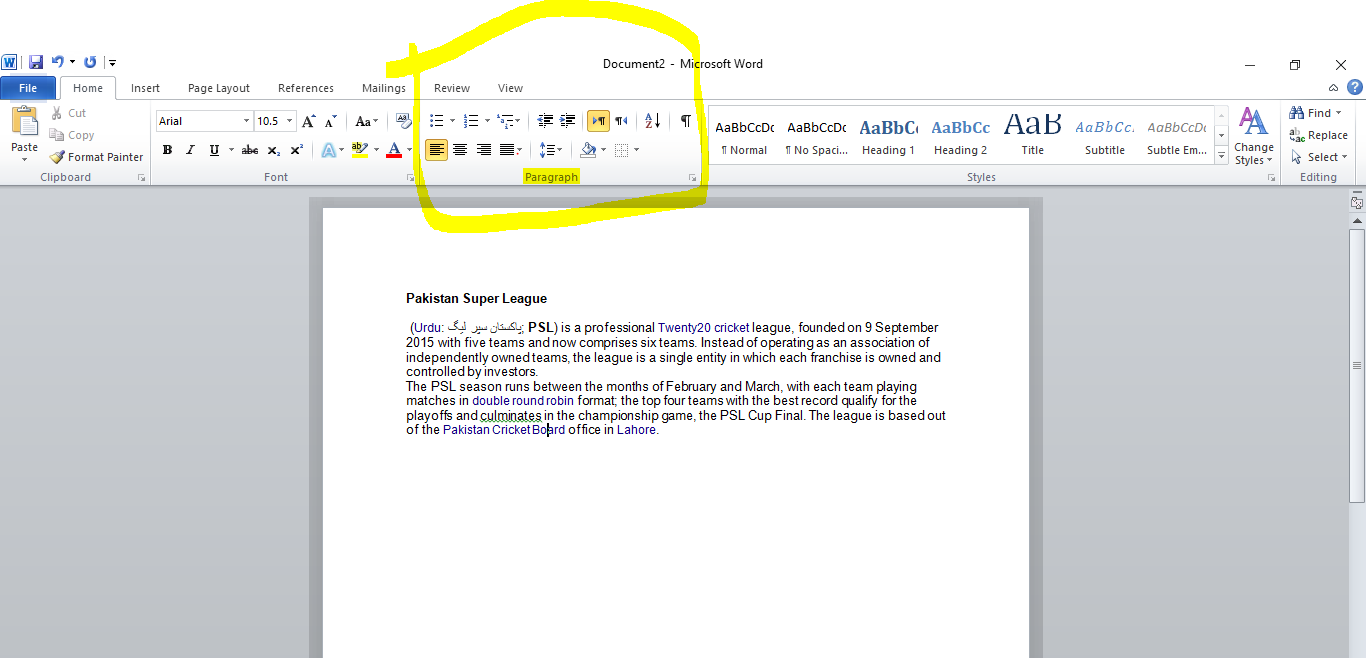The image size is (1366, 658).
Task: Click the Bullets list icon
Action: 435,120
